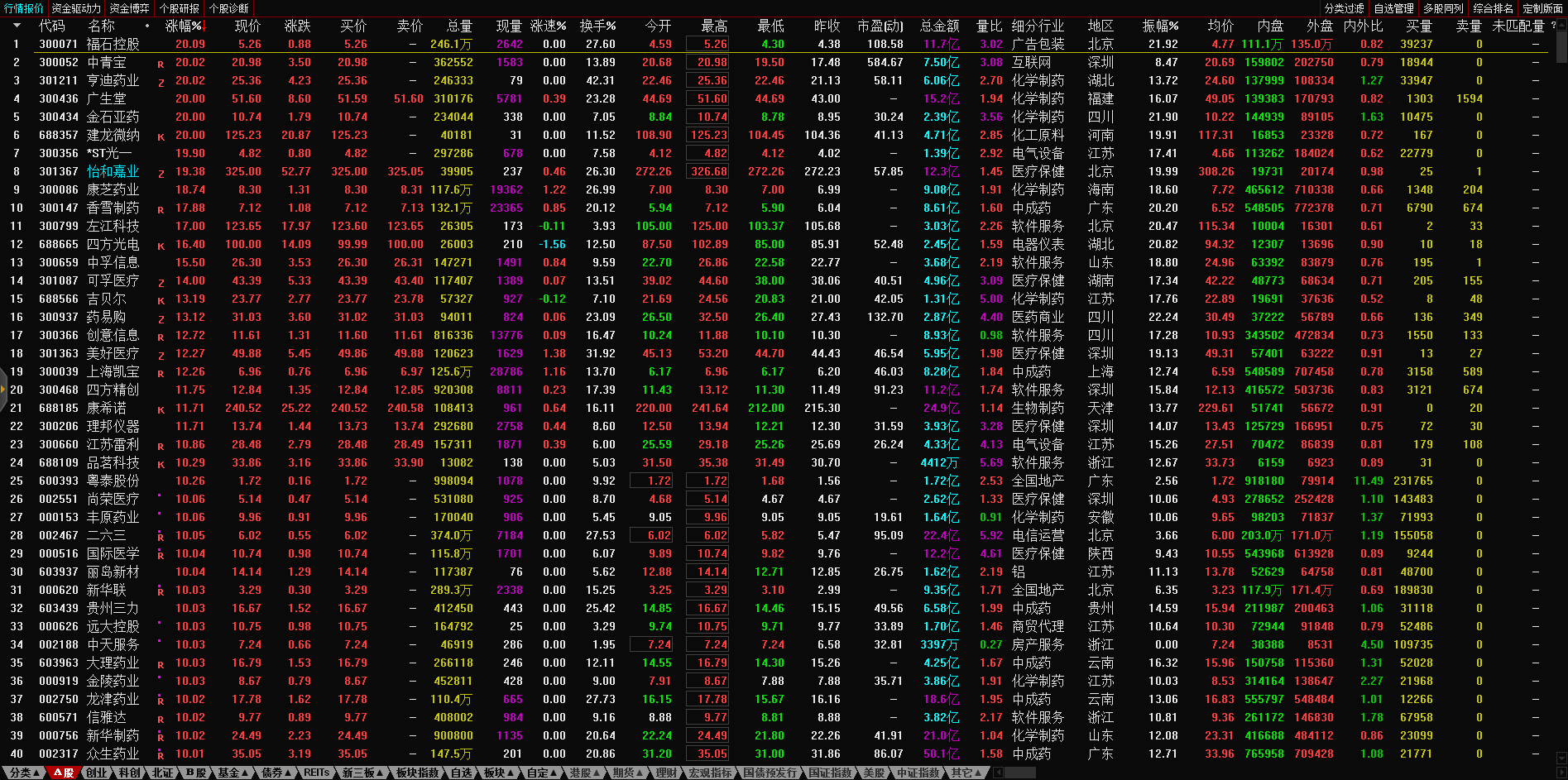Switch to the 个股诊断 tab
This screenshot has height=780, width=1568.
point(229,8)
